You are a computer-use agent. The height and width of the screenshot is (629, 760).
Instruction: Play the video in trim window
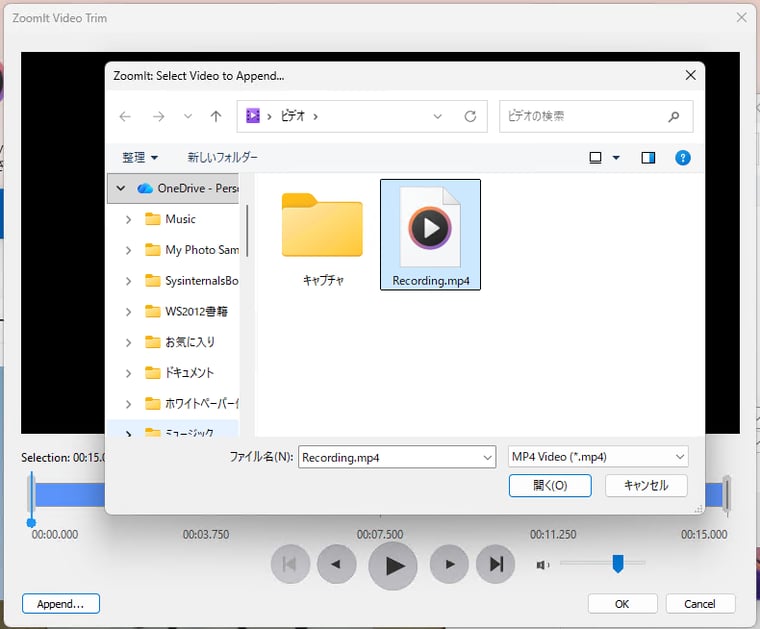pos(393,566)
